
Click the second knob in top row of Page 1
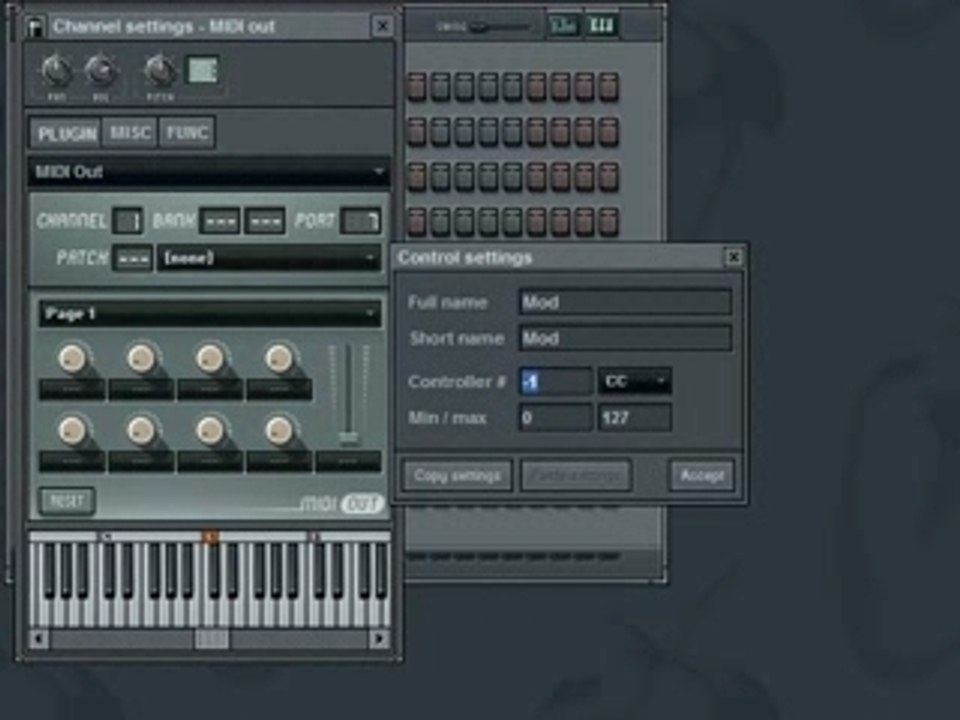click(141, 359)
